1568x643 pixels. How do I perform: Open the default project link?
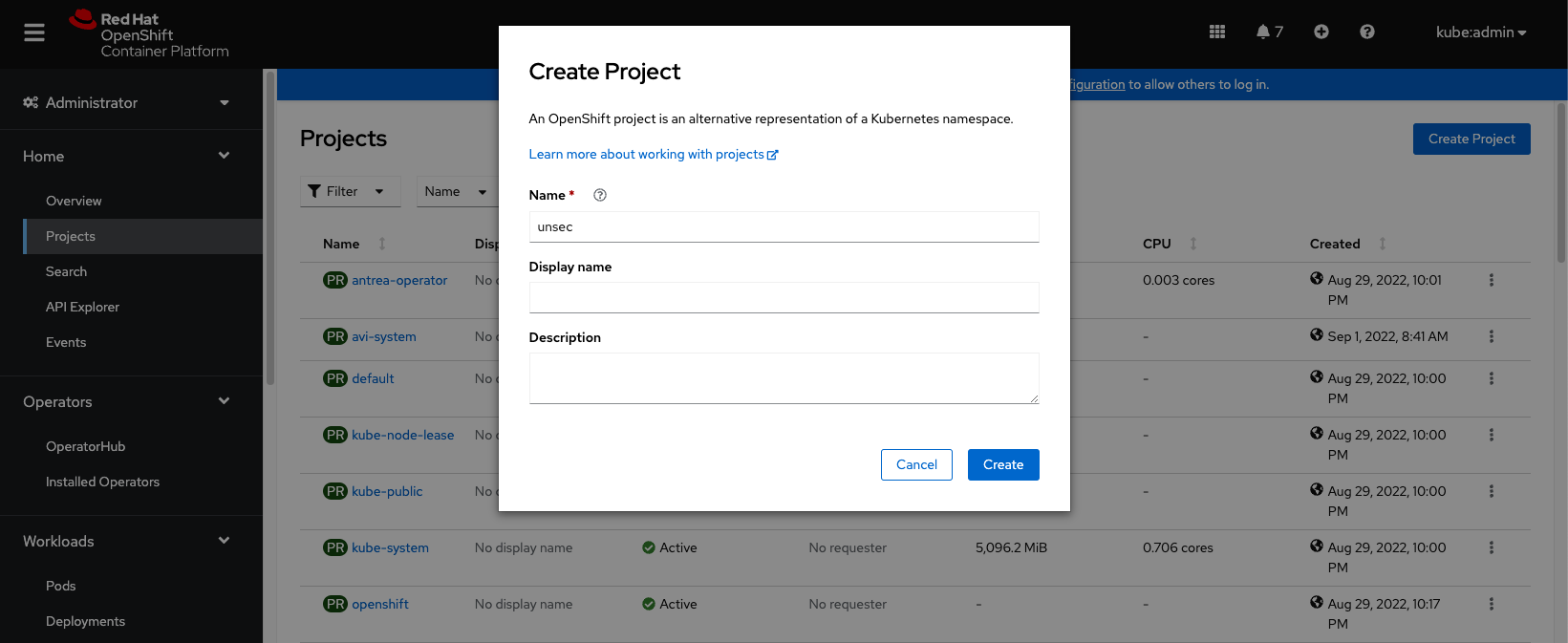[x=373, y=378]
